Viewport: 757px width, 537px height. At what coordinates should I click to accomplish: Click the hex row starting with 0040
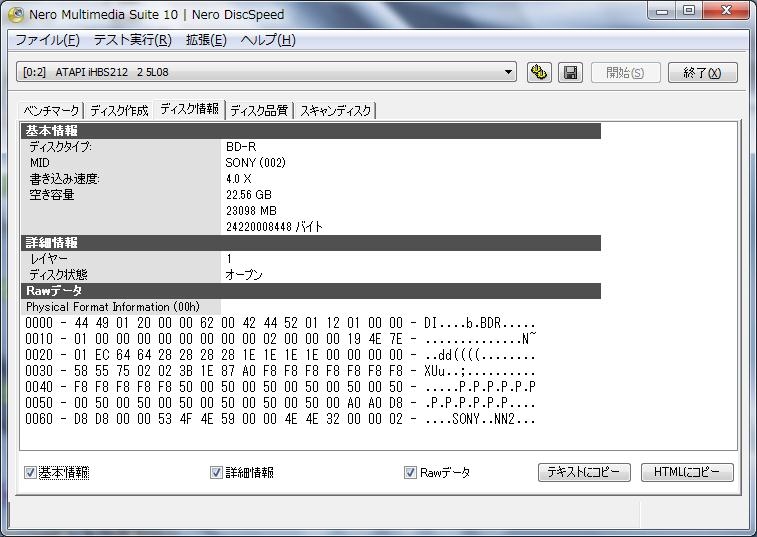pyautogui.click(x=280, y=387)
